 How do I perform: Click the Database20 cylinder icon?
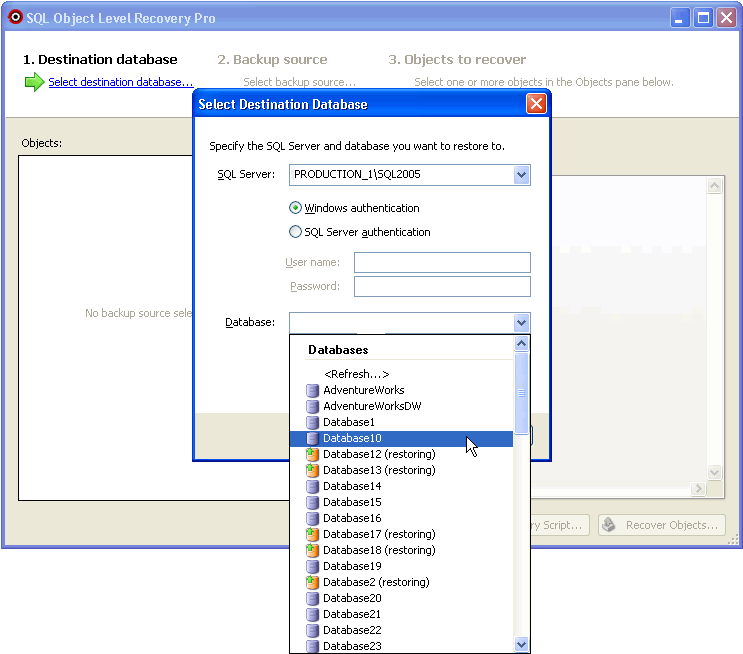(x=312, y=599)
